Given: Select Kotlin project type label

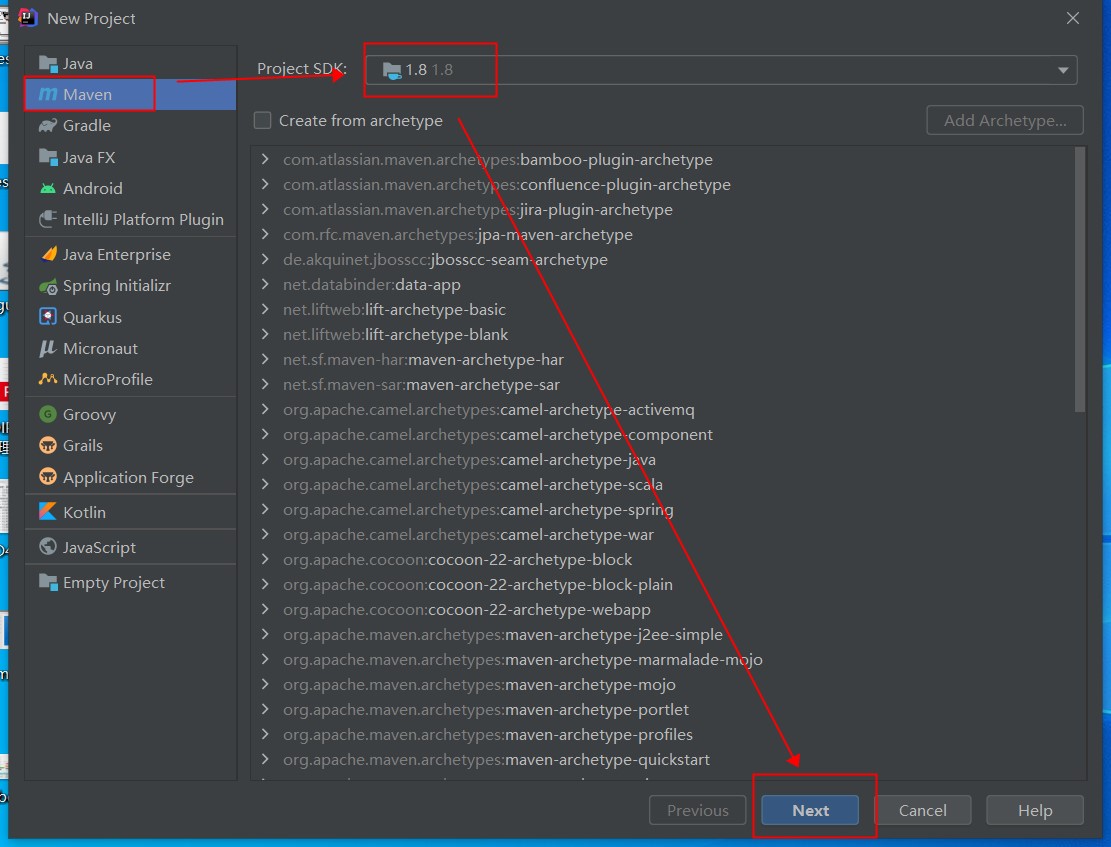Looking at the screenshot, I should pyautogui.click(x=84, y=512).
